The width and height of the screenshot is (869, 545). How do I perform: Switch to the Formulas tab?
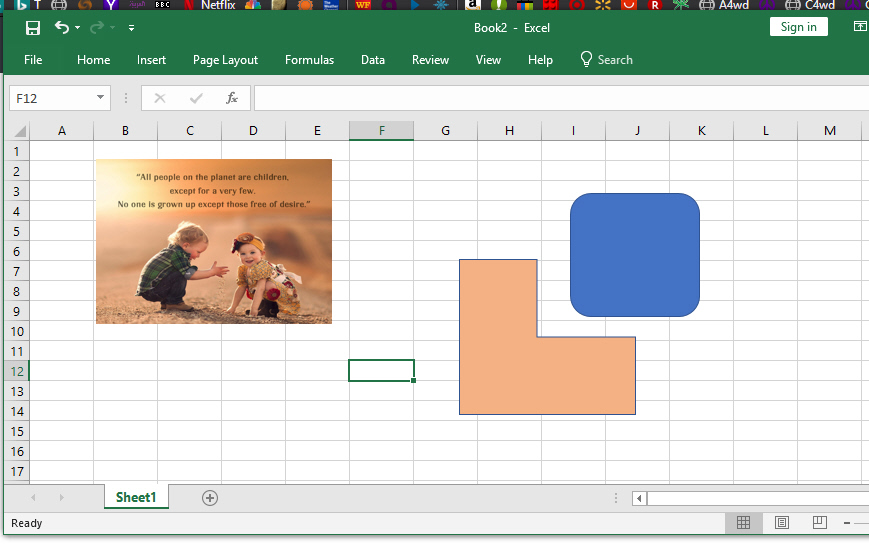309,60
